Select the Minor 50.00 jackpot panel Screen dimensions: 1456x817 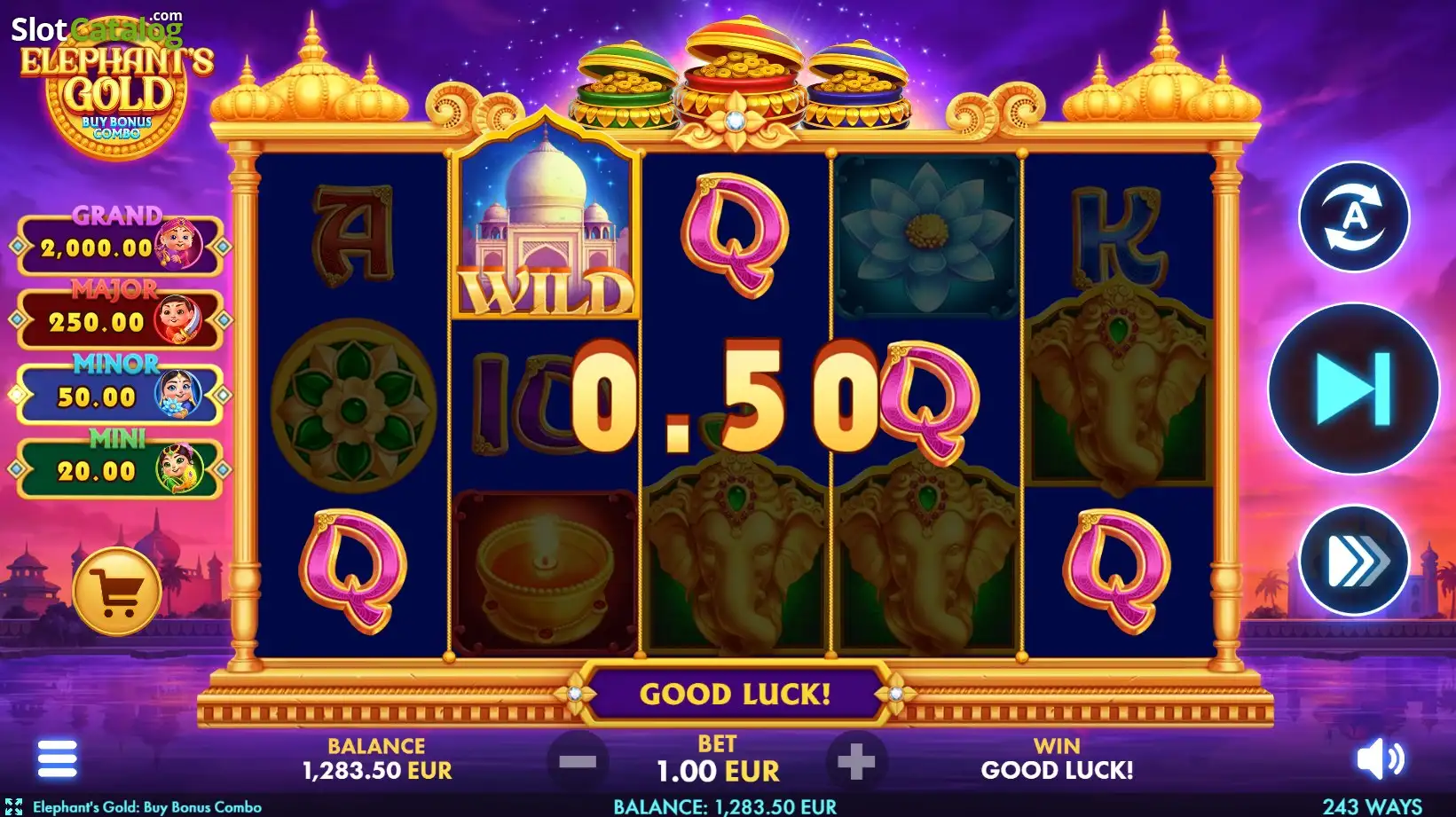[120, 389]
